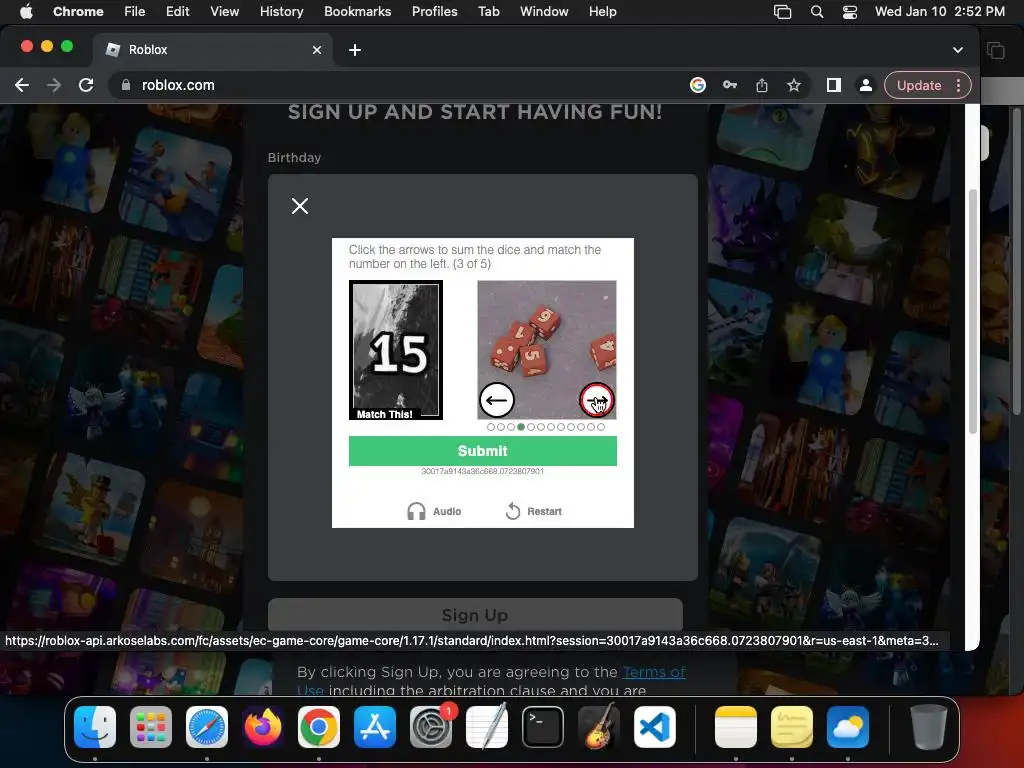Open the Profiles menu
The width and height of the screenshot is (1024, 768).
(434, 12)
